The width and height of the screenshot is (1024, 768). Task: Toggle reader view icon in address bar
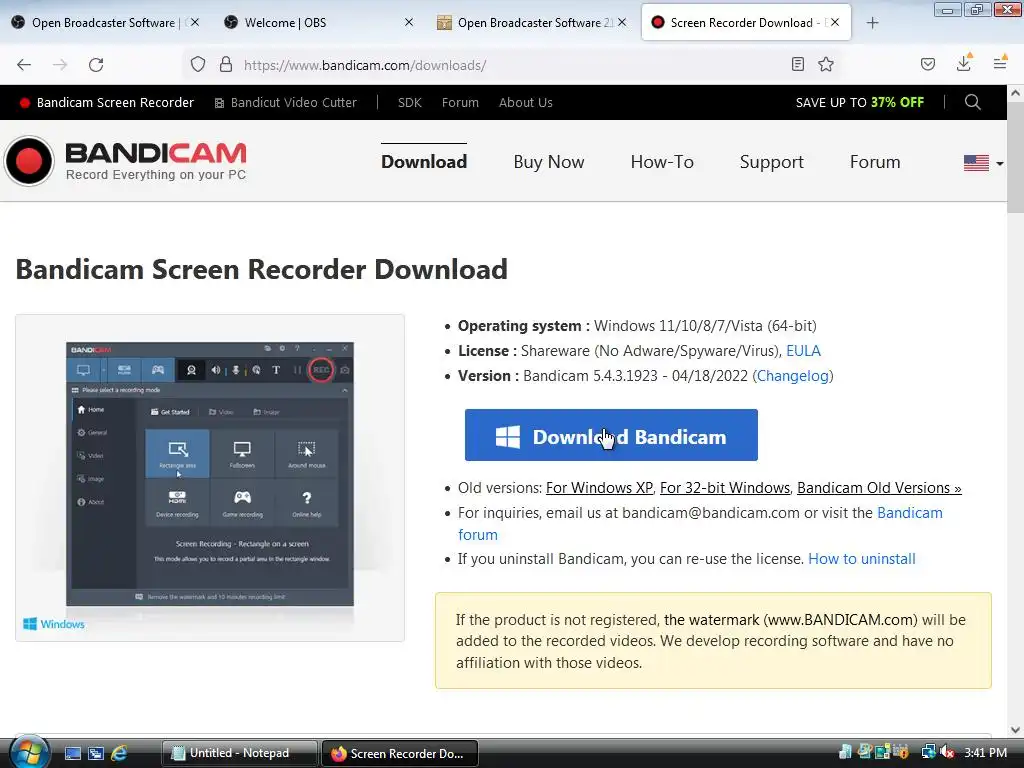[797, 64]
